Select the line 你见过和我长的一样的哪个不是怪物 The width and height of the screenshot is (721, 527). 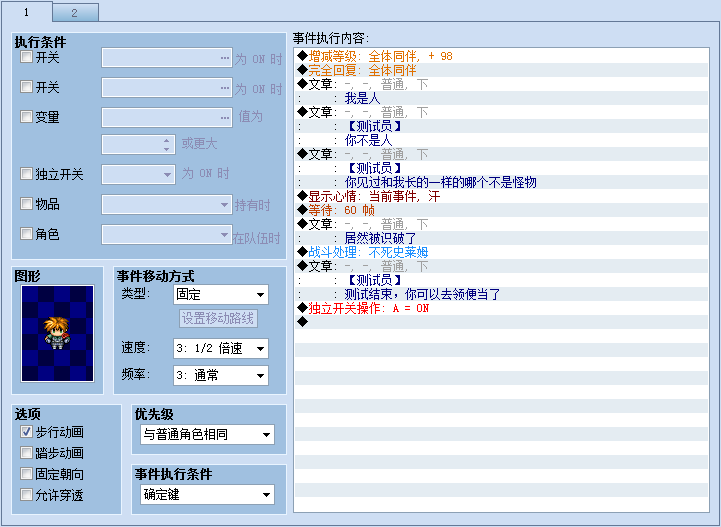click(x=501, y=182)
